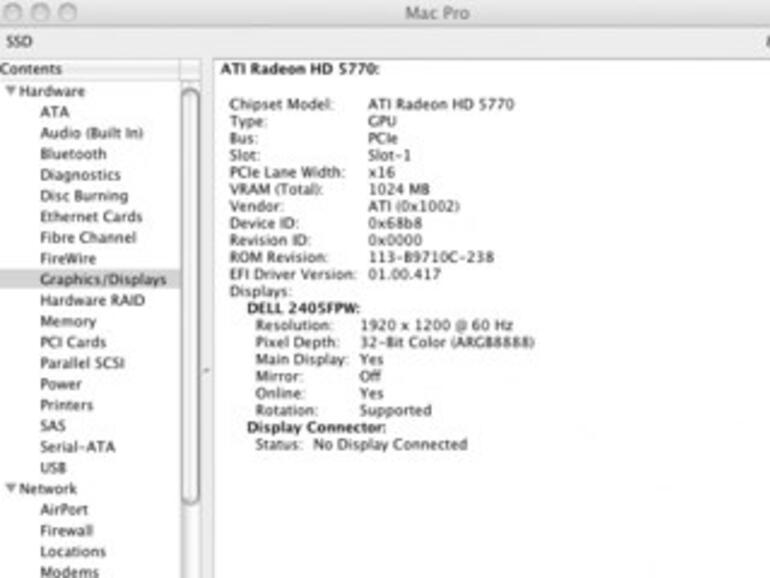Select ATA in the Hardware list
Viewport: 770px width, 578px height.
click(x=55, y=112)
